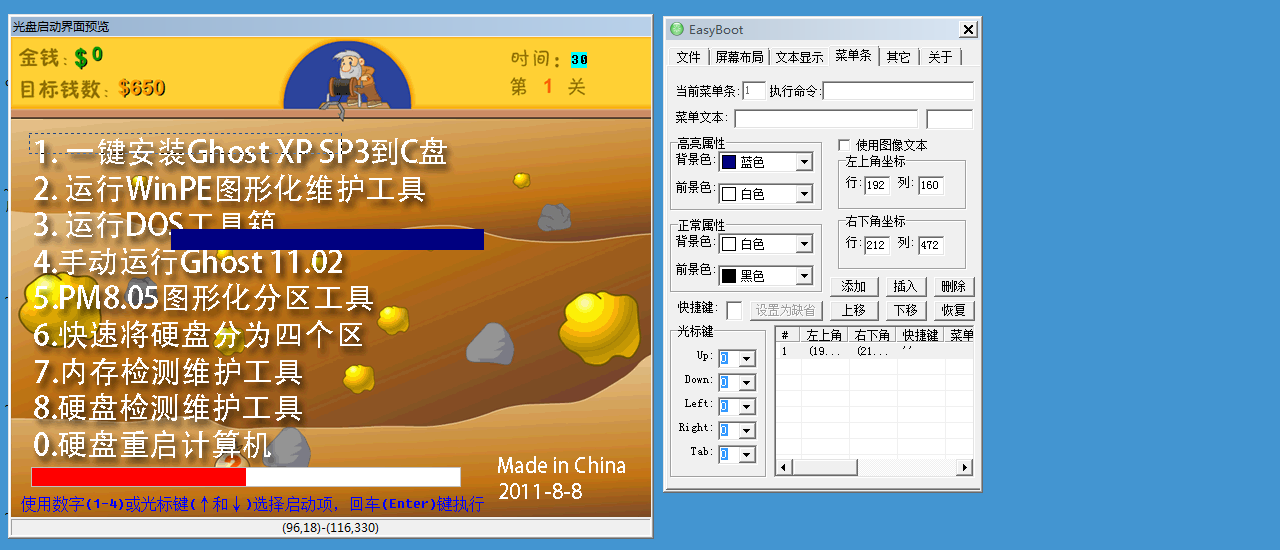Focus top-left 列 field showing 160
Viewport: 1280px width, 550px height.
click(930, 185)
